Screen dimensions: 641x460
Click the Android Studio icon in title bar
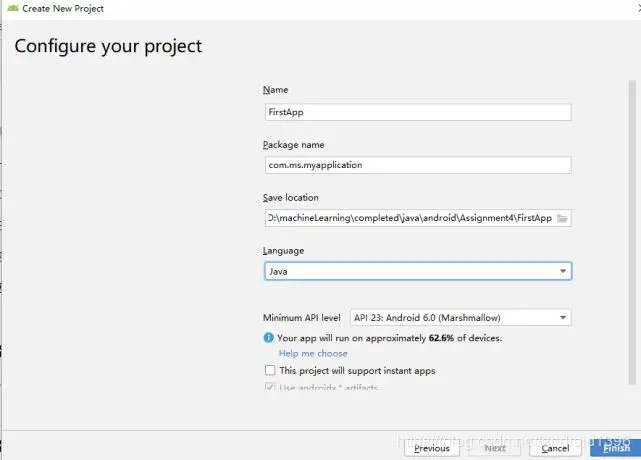[x=11, y=9]
